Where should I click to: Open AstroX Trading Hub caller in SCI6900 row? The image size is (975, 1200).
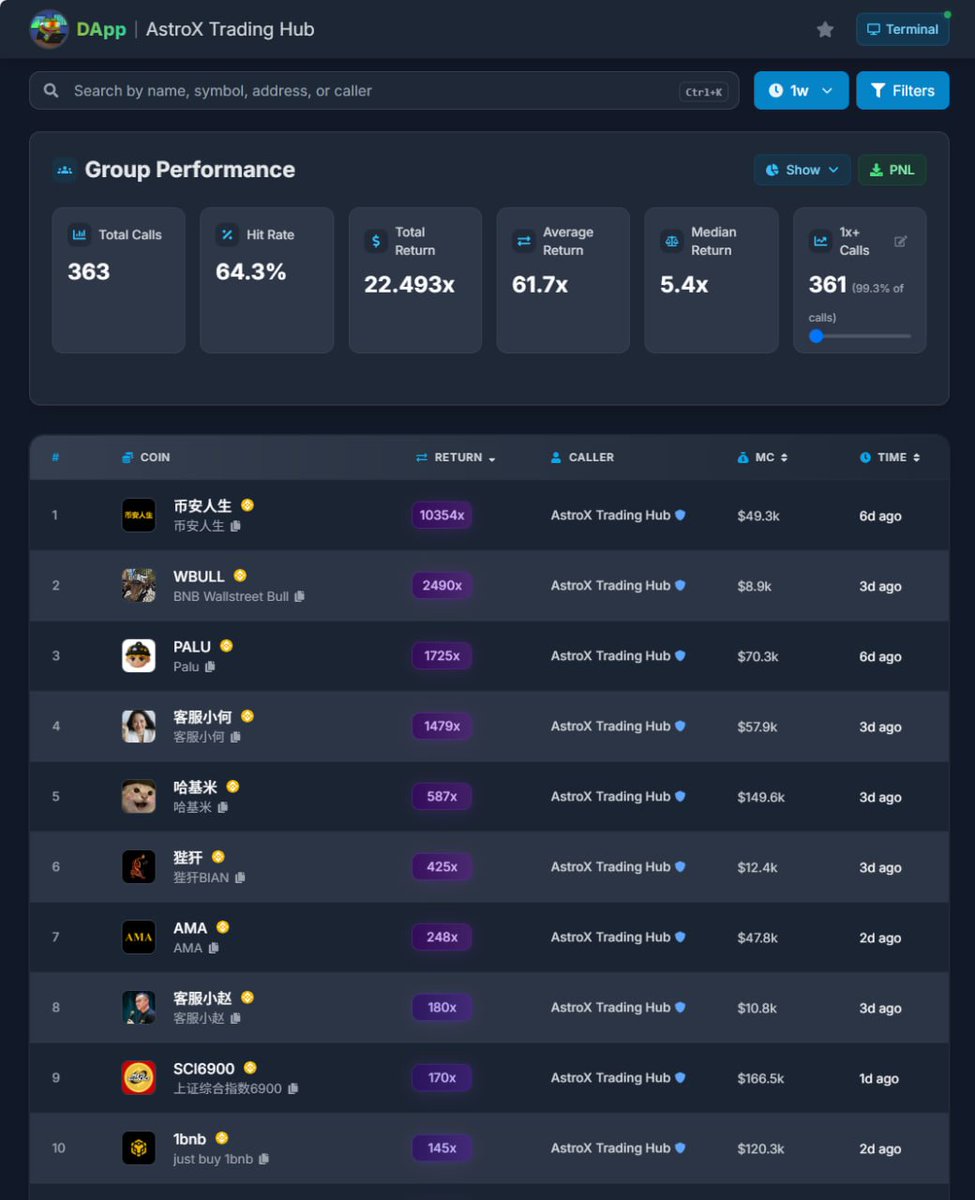coord(610,1078)
